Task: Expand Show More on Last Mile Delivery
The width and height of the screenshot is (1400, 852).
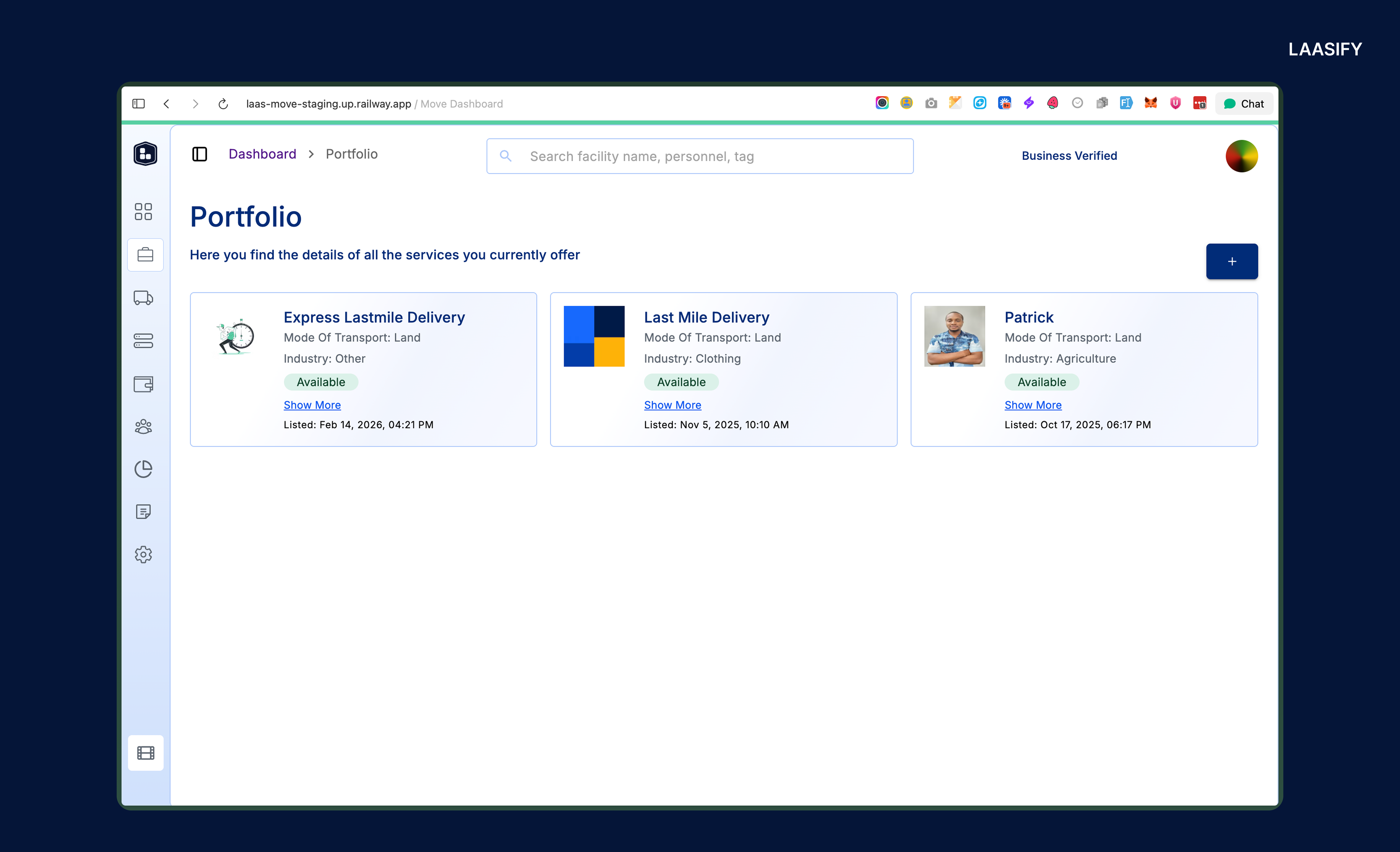Action: click(x=672, y=405)
